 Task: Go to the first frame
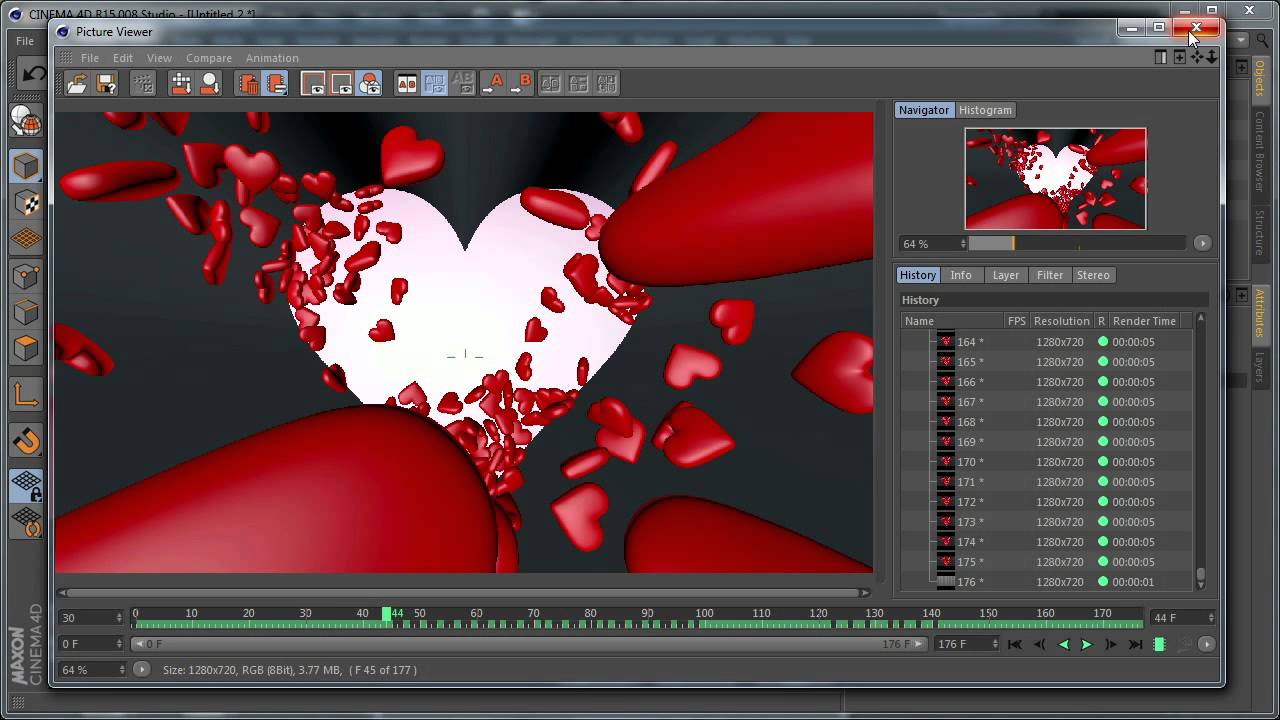point(1015,645)
